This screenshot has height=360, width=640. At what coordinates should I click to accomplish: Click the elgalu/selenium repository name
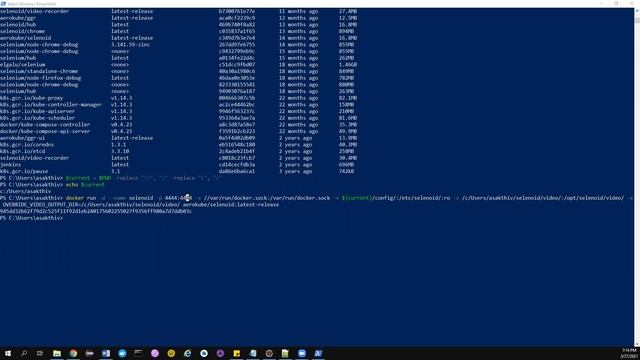point(22,64)
